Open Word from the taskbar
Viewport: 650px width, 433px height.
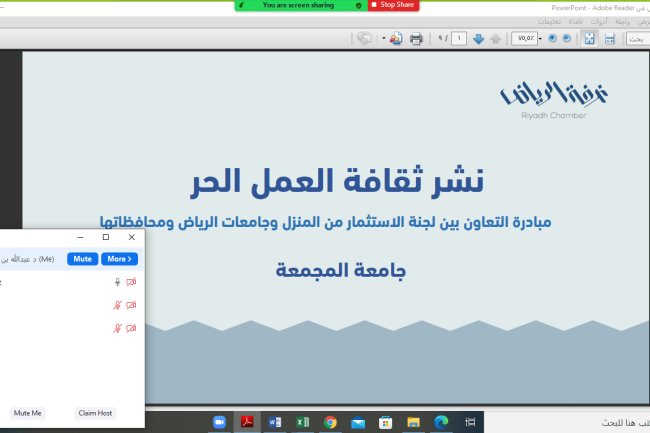[x=275, y=422]
